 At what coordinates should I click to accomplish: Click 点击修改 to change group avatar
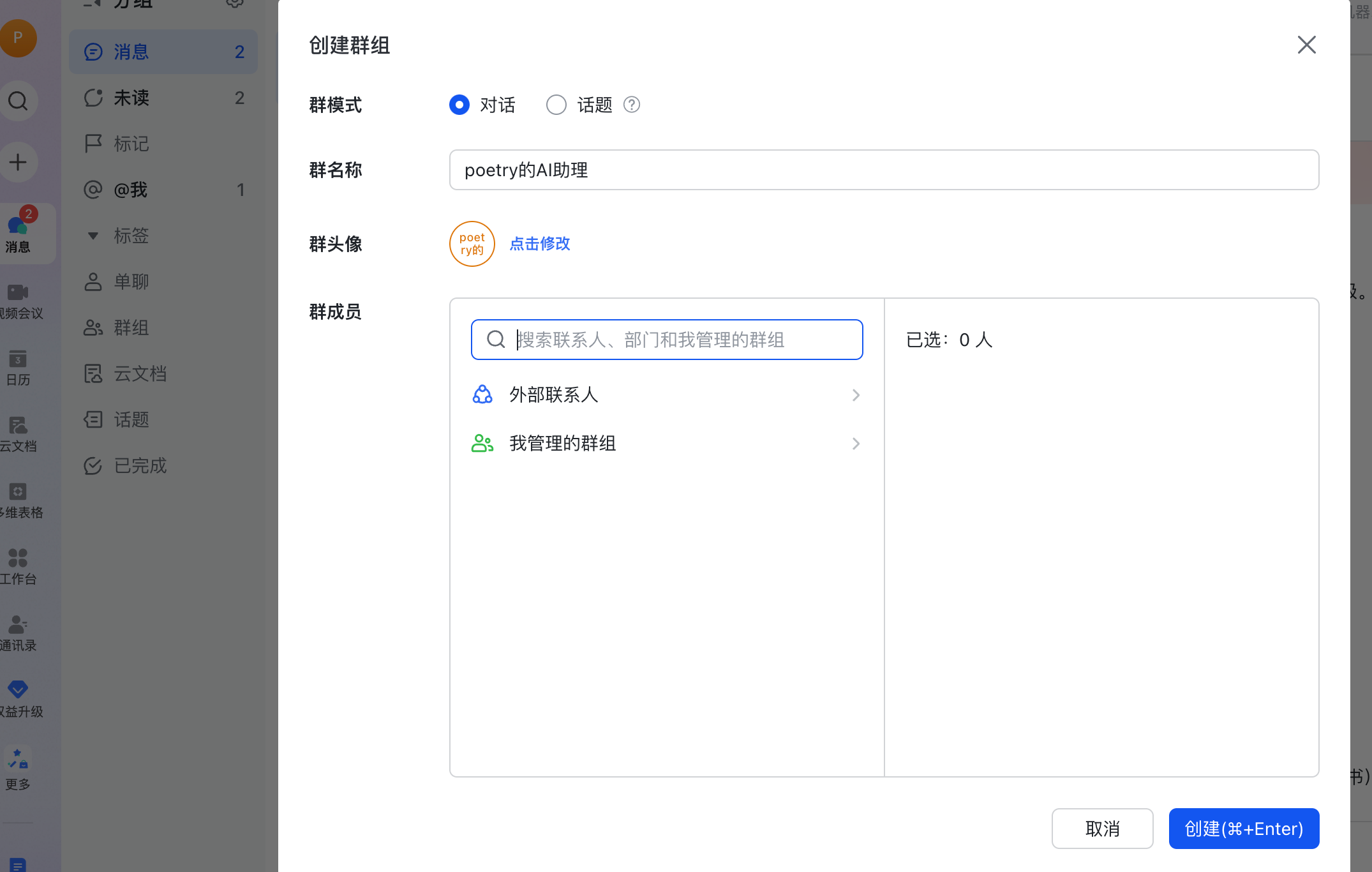(539, 244)
